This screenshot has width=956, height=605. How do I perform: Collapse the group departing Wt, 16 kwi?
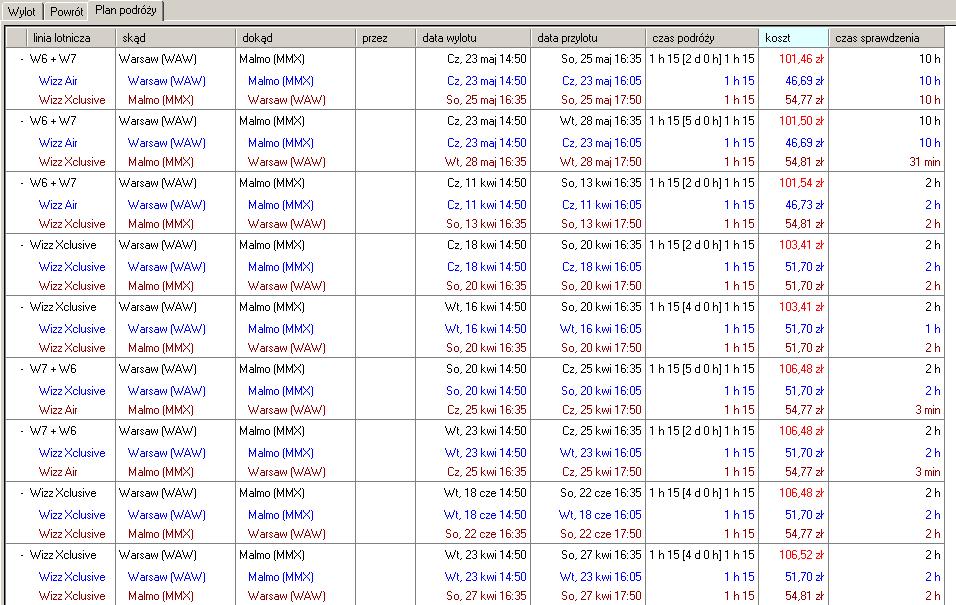pyautogui.click(x=22, y=307)
